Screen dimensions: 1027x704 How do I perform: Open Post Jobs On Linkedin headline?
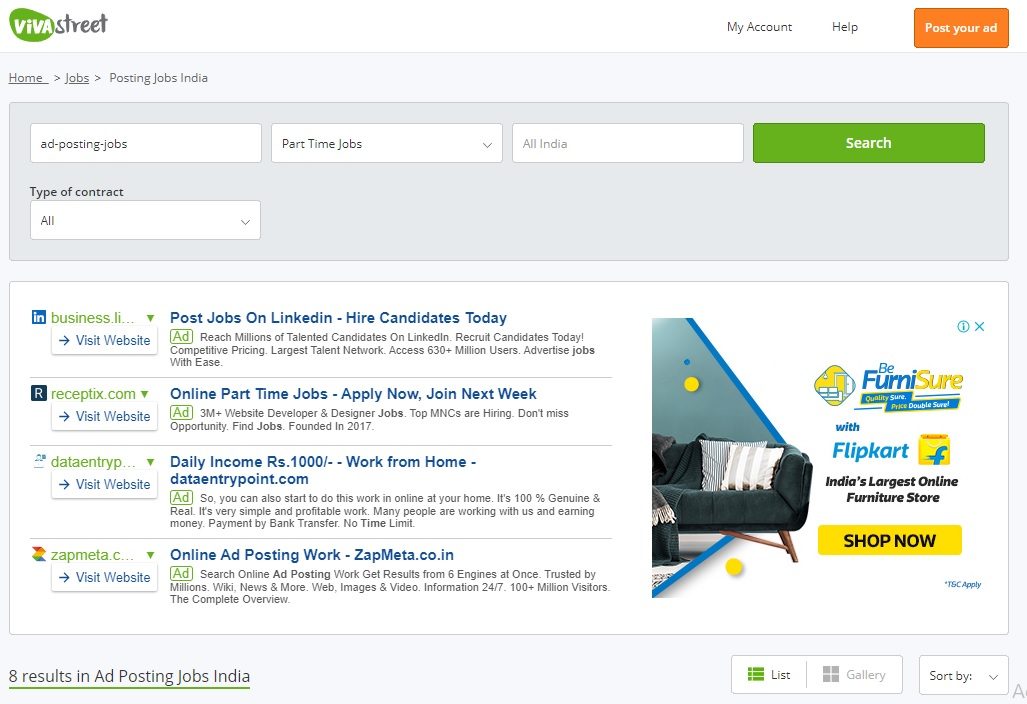(x=338, y=318)
